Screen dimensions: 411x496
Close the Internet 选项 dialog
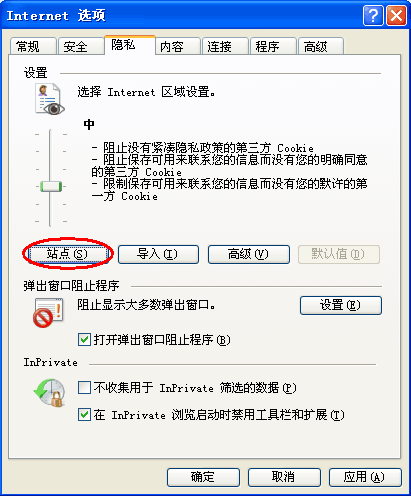click(396, 16)
